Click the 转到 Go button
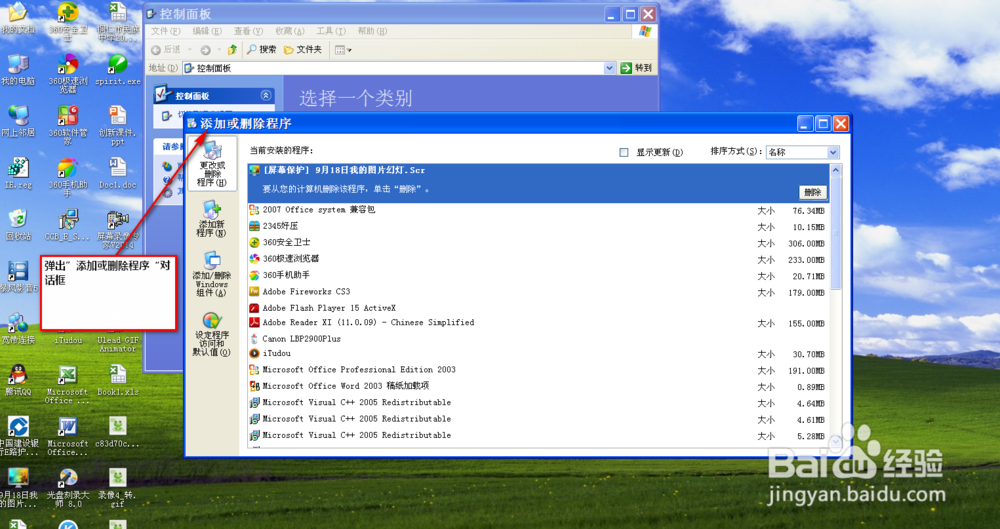Image resolution: width=1000 pixels, height=529 pixels. 636,68
